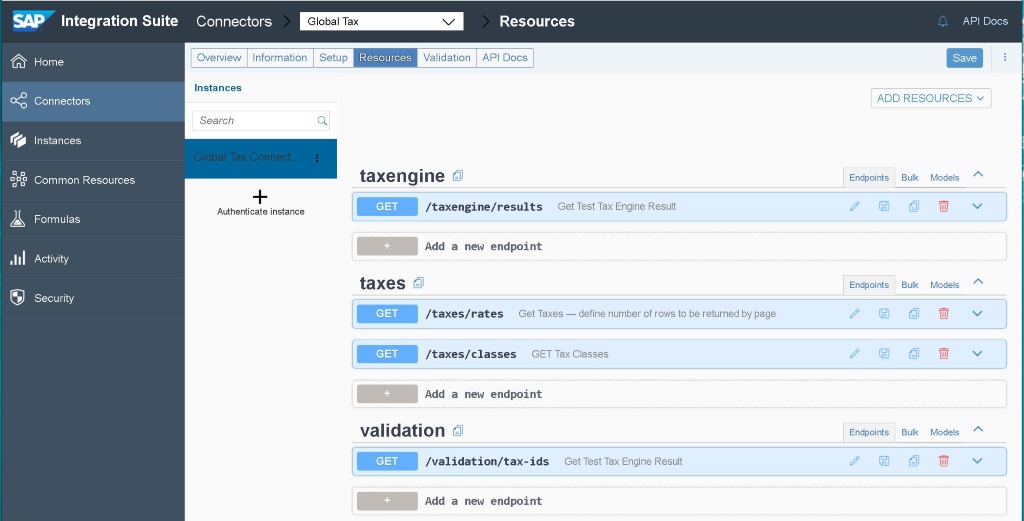Open the kebab menu next to Save

pyautogui.click(x=1005, y=57)
